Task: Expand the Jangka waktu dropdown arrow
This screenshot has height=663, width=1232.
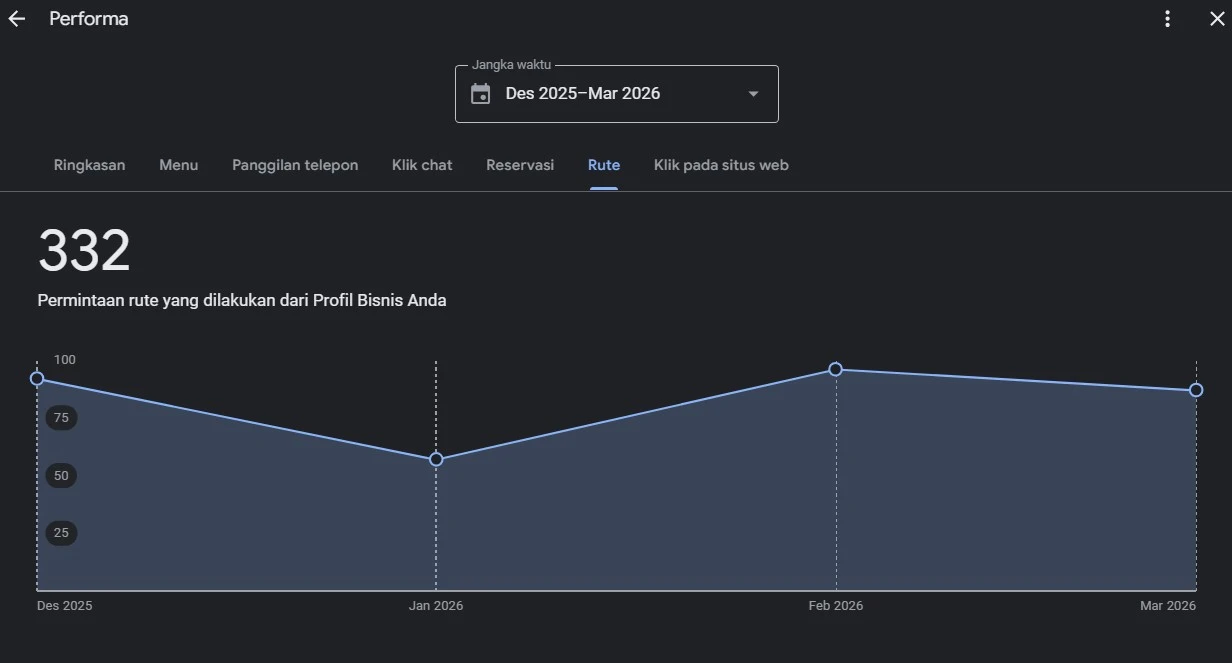Action: pos(754,94)
